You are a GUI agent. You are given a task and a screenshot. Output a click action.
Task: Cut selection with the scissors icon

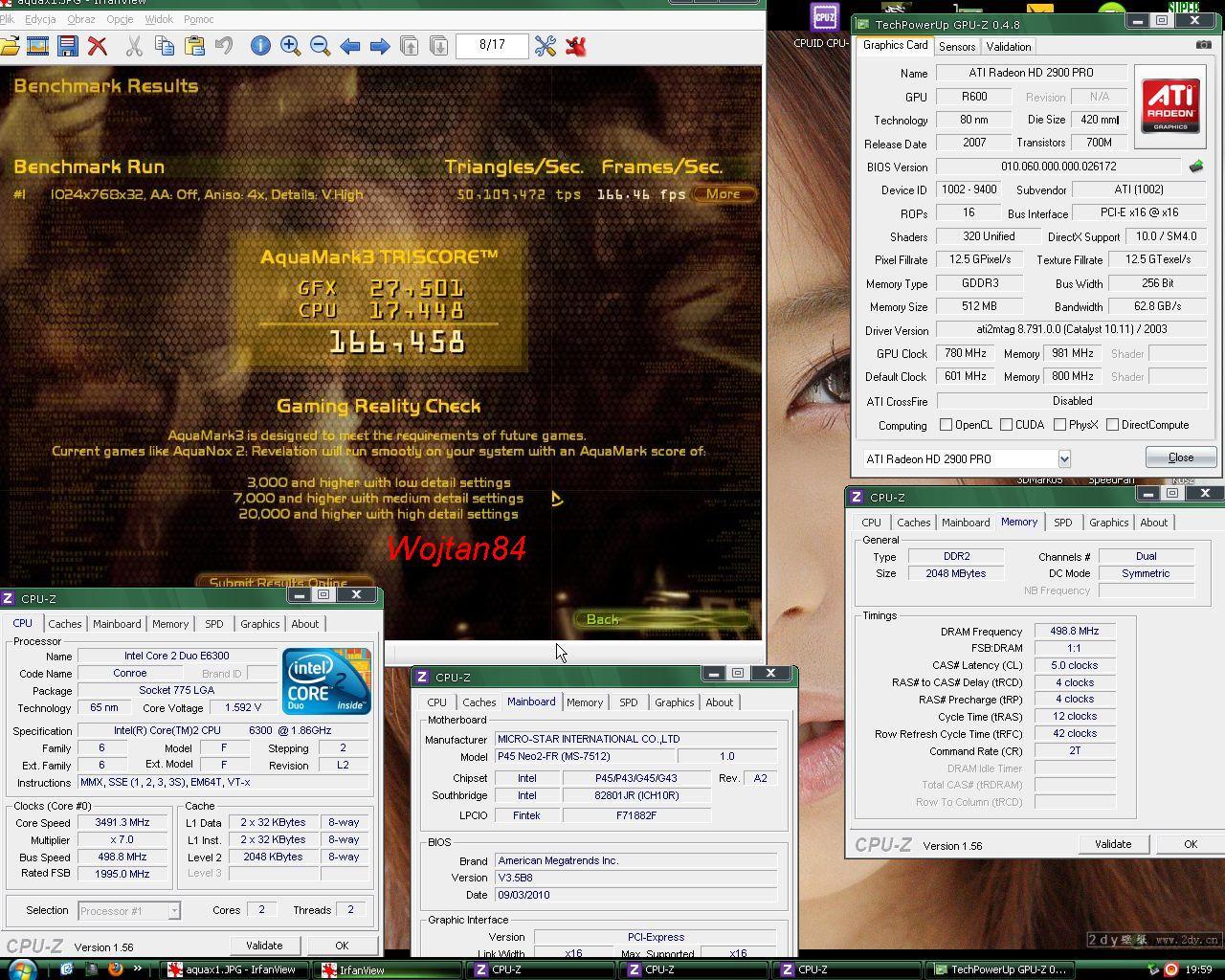(x=134, y=45)
